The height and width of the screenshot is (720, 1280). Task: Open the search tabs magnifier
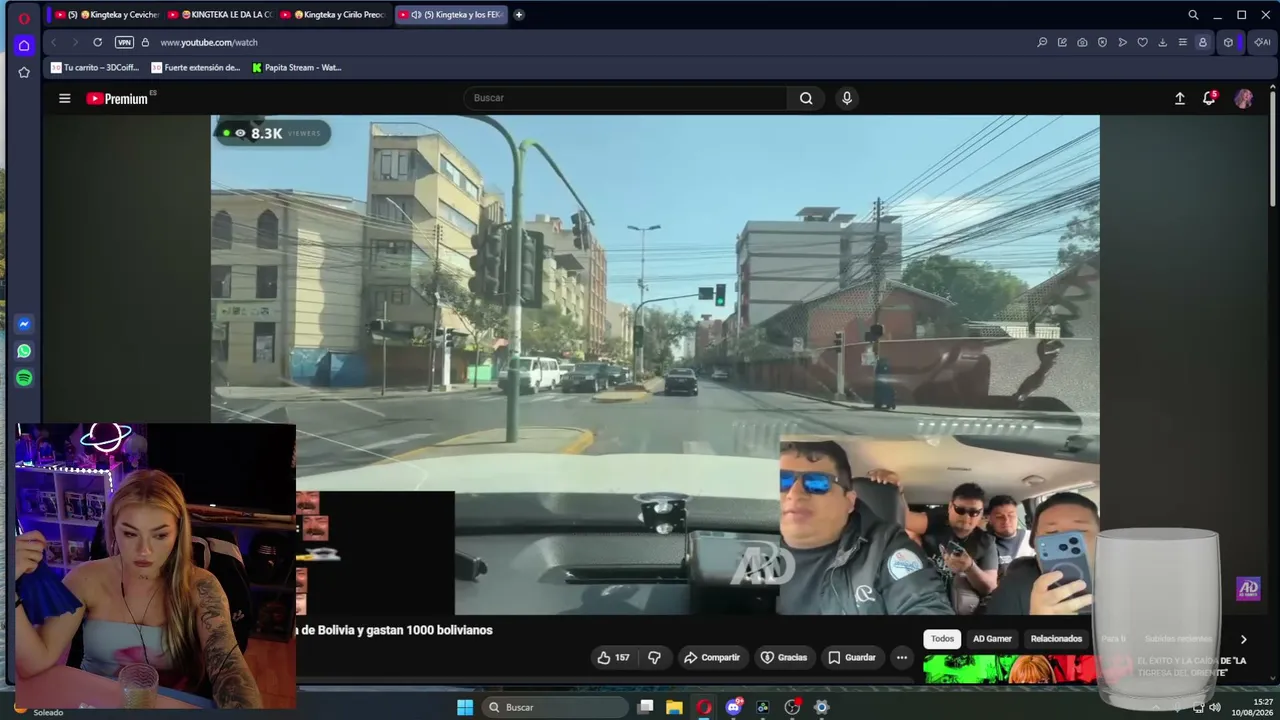(1193, 15)
